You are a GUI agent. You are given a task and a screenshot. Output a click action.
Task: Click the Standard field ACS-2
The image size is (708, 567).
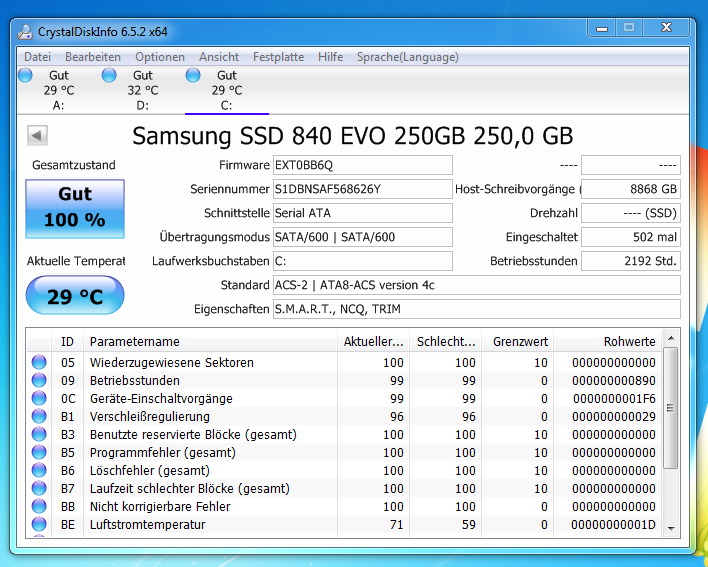pos(477,285)
